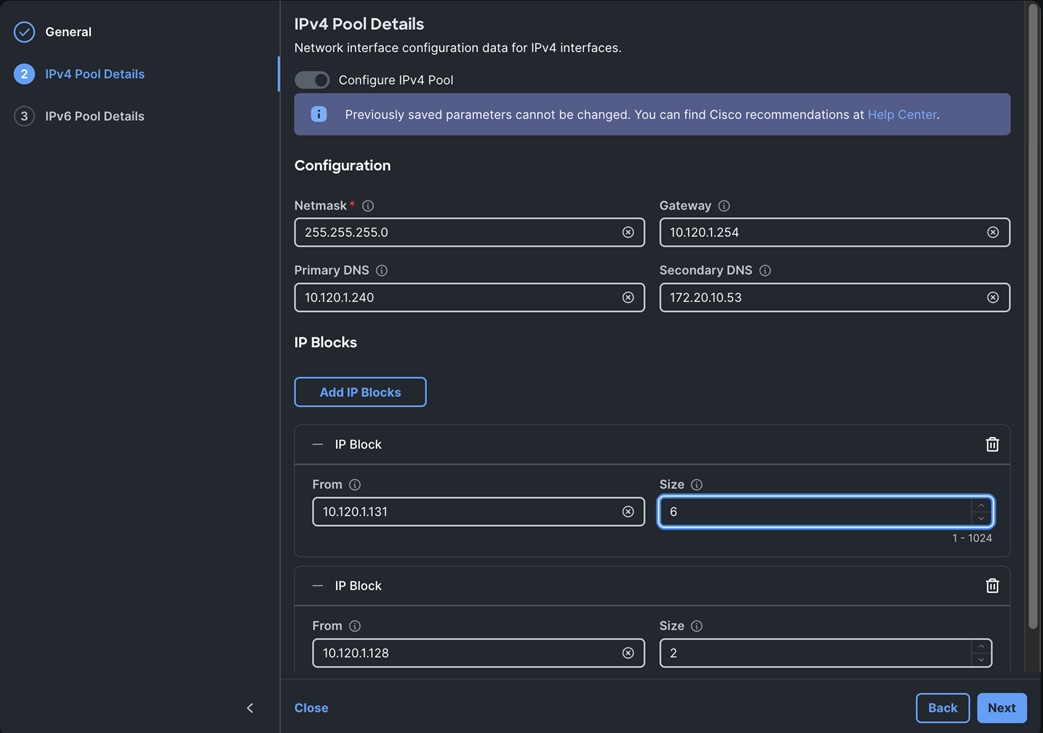1043x733 pixels.
Task: Click the From field containing 10.120.1.128
Action: 479,653
